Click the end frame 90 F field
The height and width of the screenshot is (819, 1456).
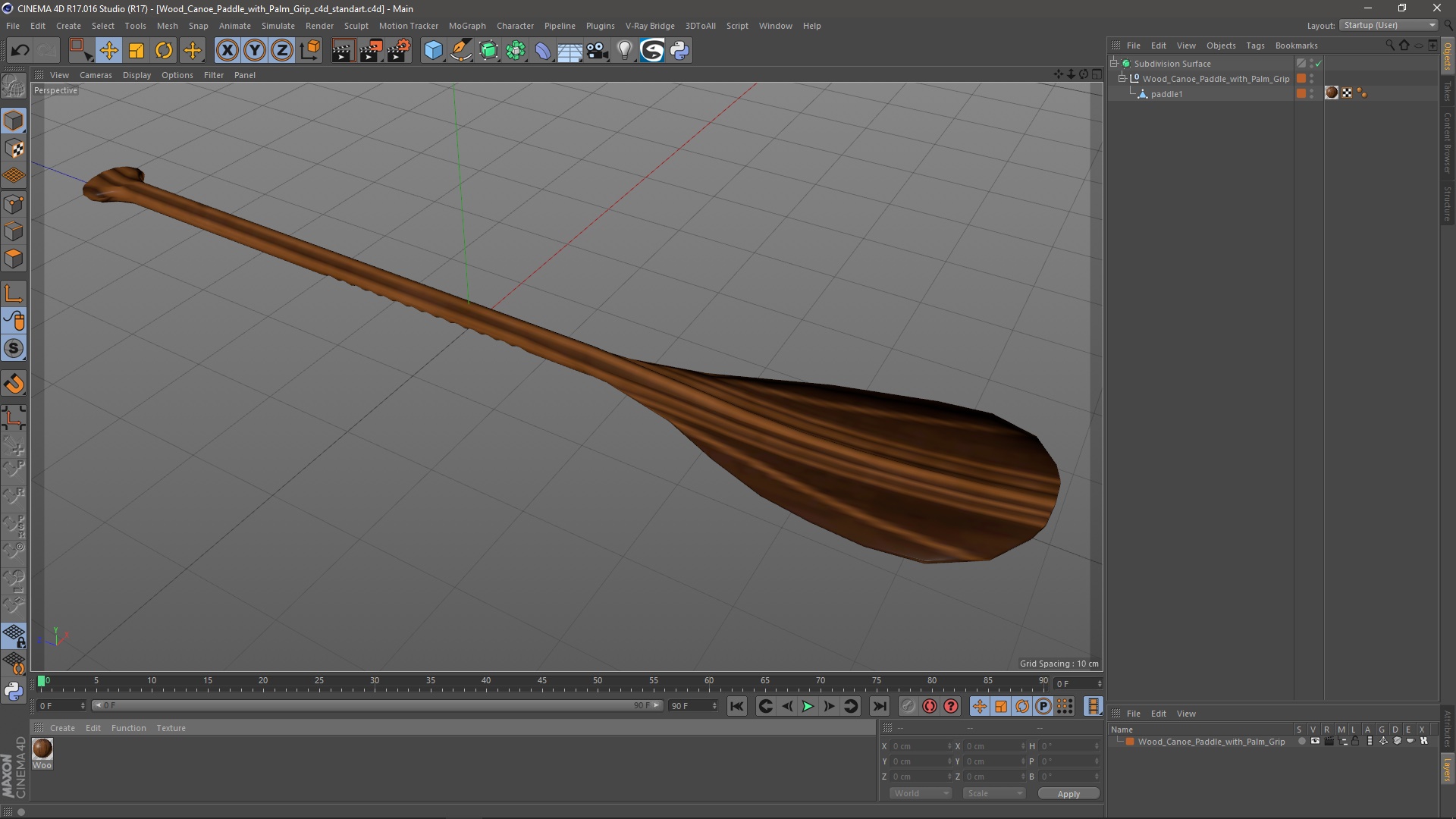pyautogui.click(x=693, y=706)
